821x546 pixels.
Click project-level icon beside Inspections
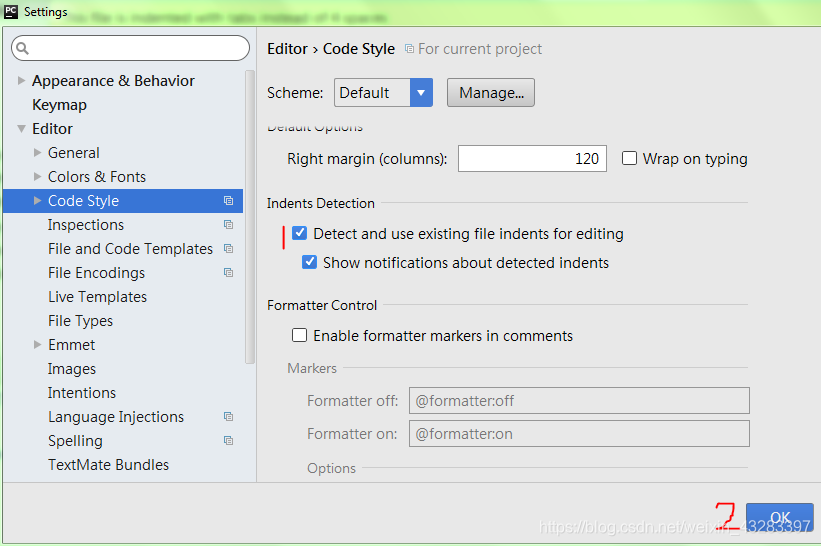click(x=228, y=225)
